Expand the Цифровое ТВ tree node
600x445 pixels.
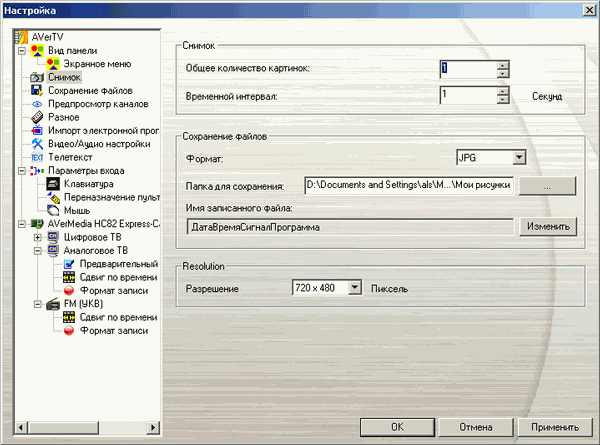click(x=38, y=238)
